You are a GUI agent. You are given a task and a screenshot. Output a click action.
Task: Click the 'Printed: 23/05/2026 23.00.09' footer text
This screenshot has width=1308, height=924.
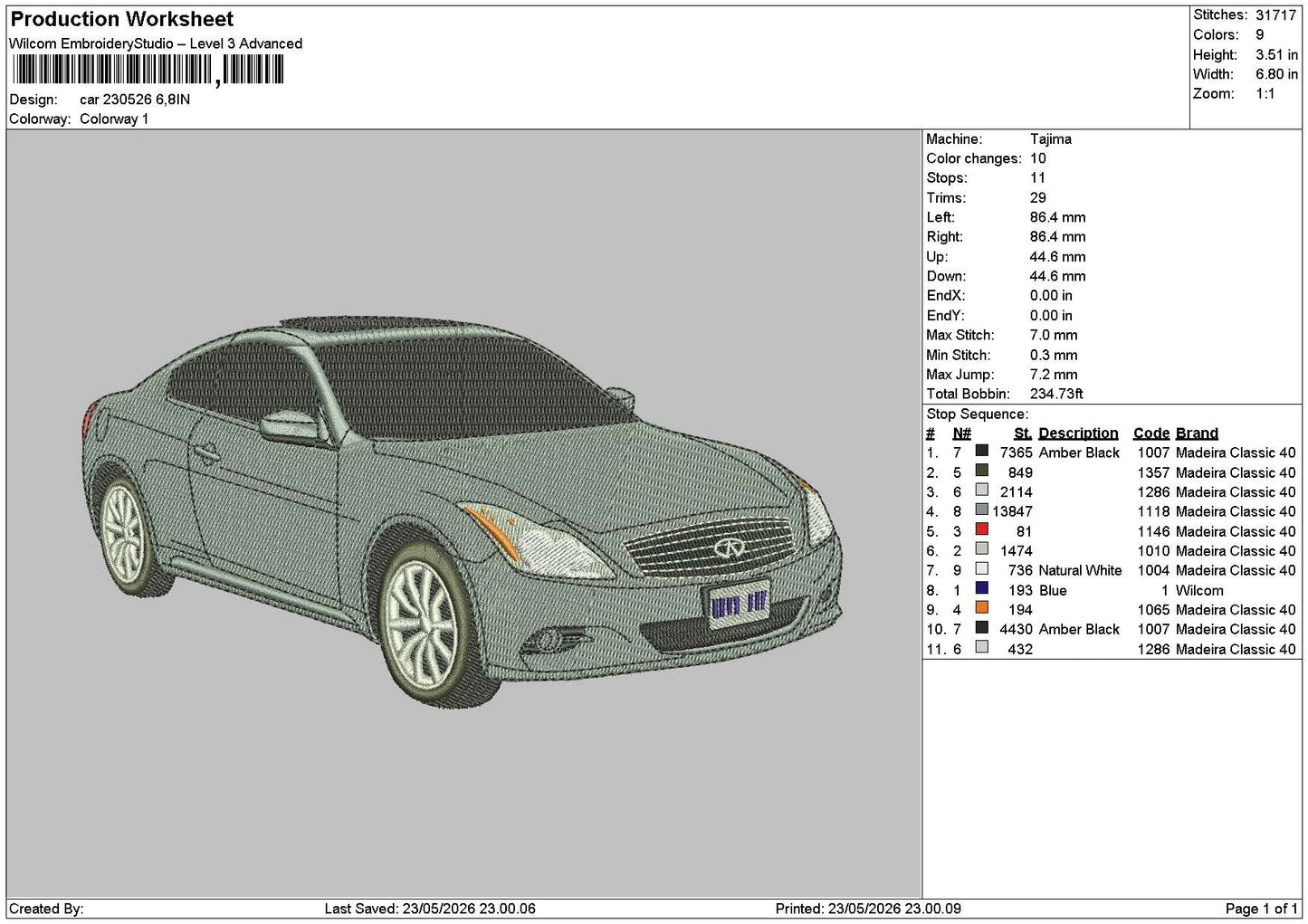pyautogui.click(x=868, y=910)
